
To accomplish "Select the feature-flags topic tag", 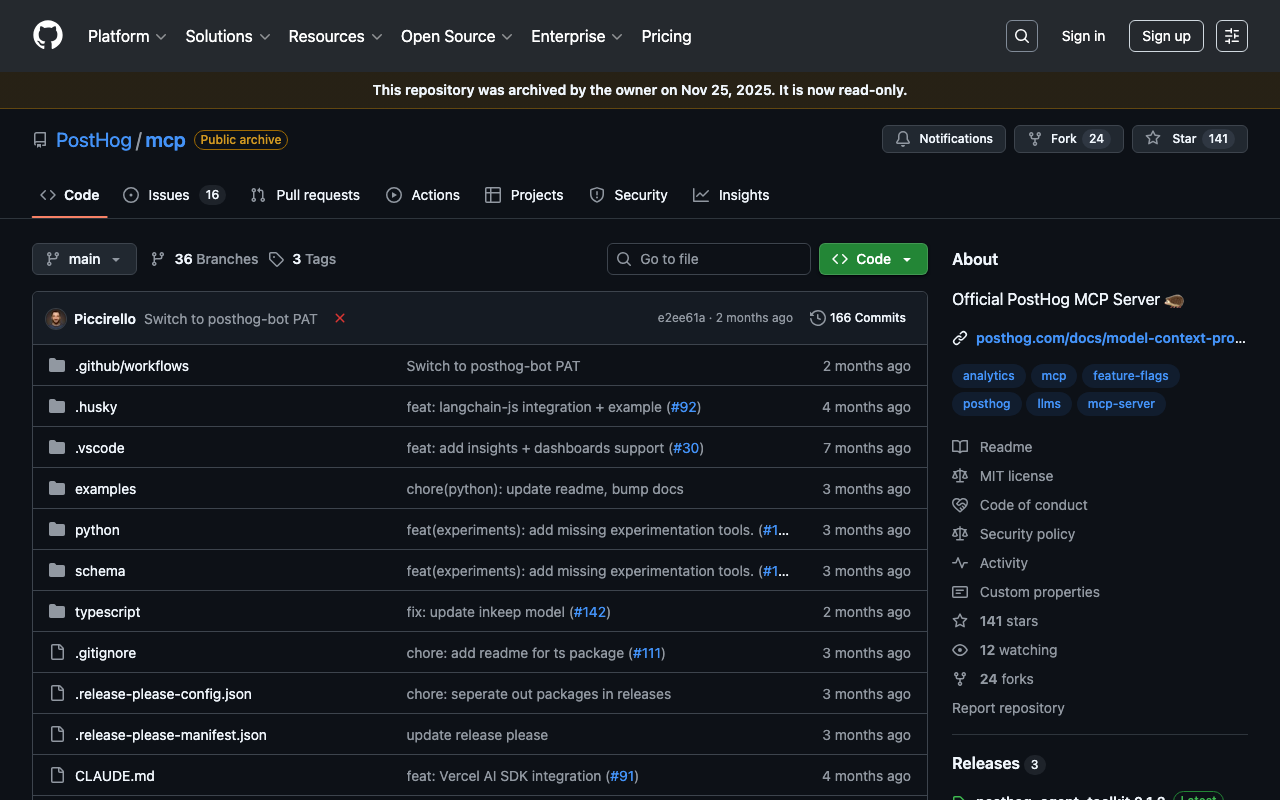I will pyautogui.click(x=1130, y=376).
